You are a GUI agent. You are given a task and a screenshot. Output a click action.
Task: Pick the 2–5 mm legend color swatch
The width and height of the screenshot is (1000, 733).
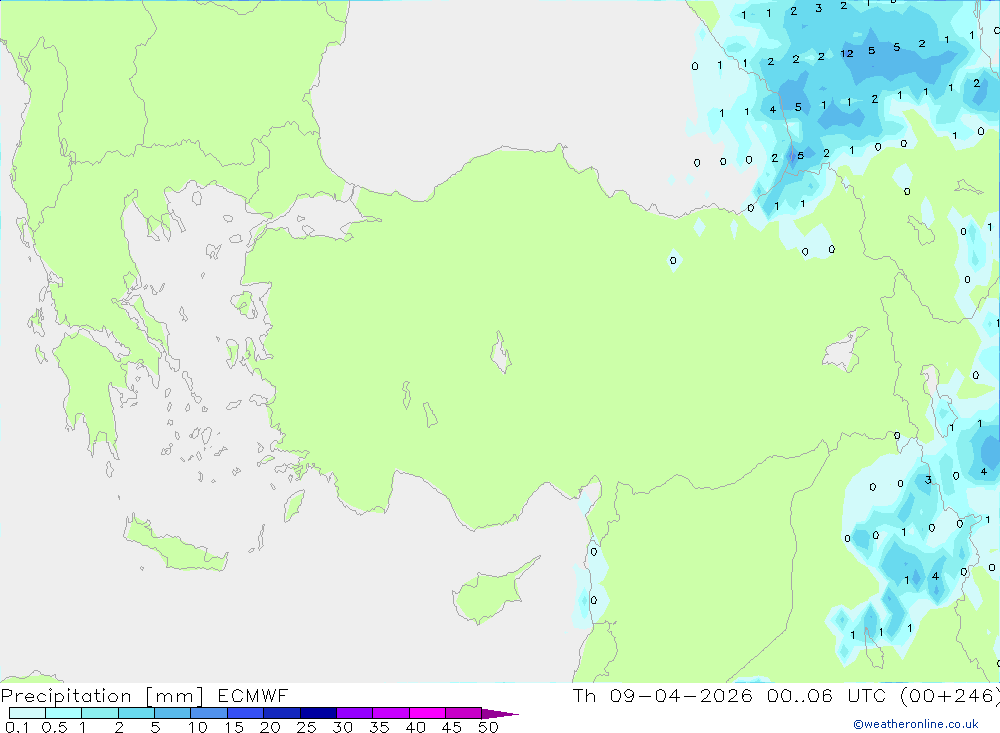136,713
